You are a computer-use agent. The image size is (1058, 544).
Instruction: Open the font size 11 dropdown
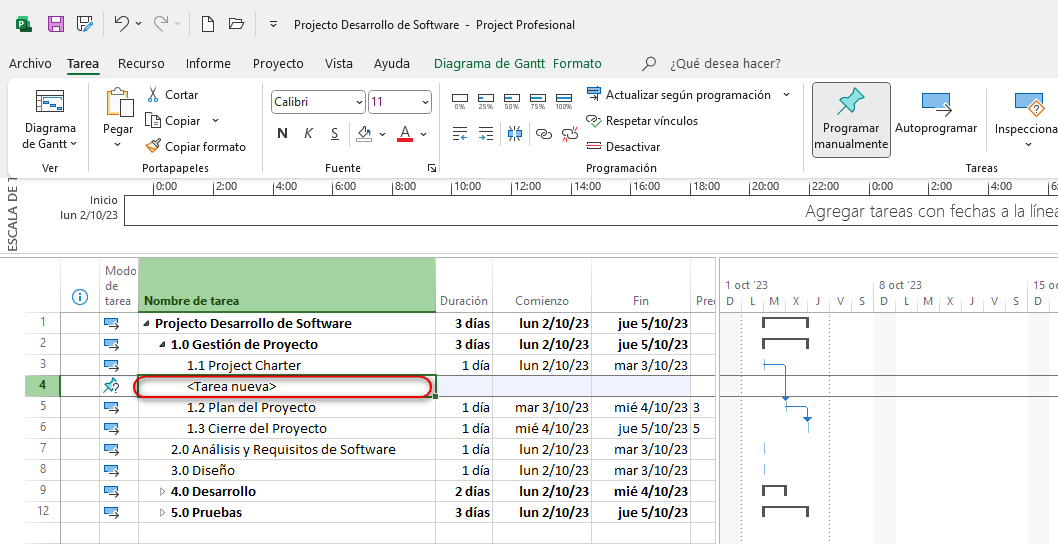click(424, 102)
